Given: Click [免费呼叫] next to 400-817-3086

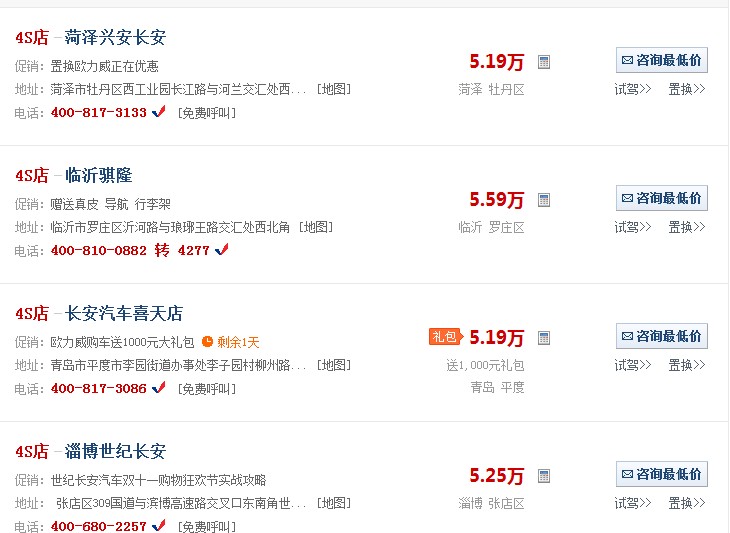Looking at the screenshot, I should click(206, 388).
